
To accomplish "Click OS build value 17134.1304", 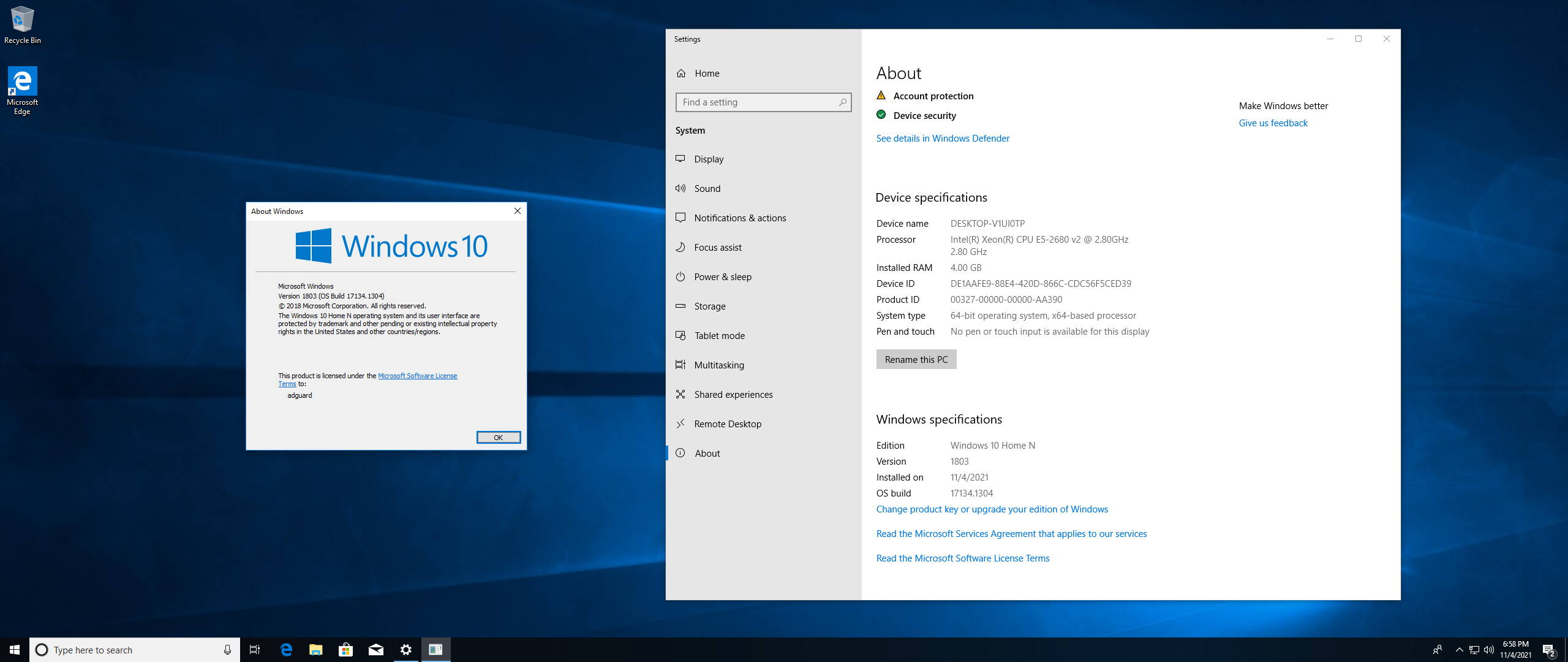I will tap(971, 493).
